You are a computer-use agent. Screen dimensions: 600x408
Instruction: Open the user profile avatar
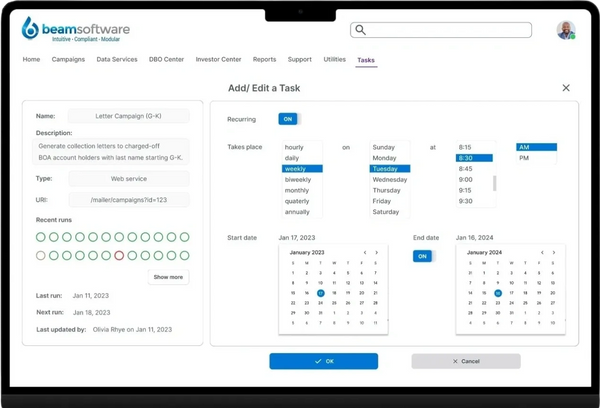click(565, 30)
